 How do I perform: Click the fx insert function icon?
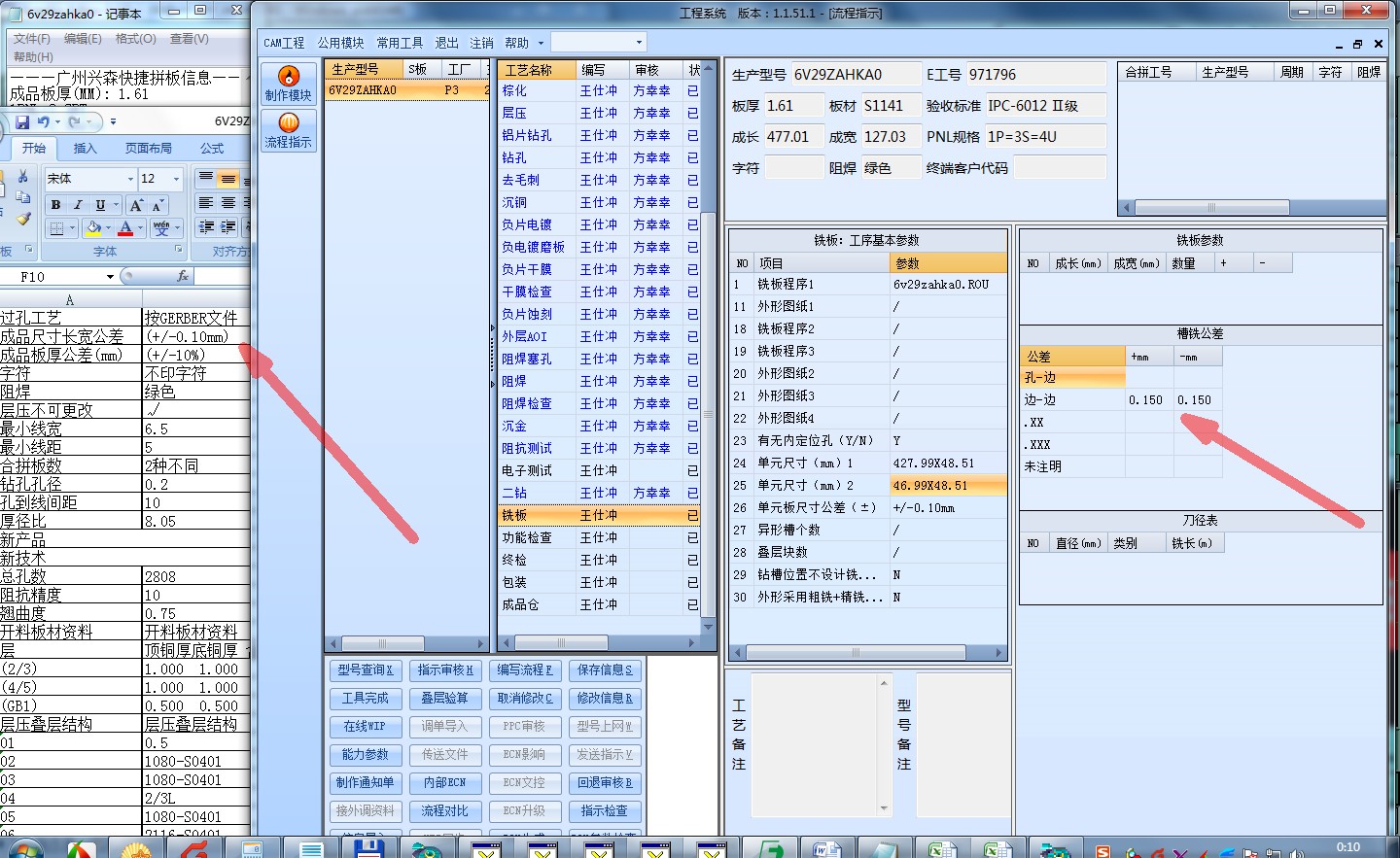click(x=183, y=276)
